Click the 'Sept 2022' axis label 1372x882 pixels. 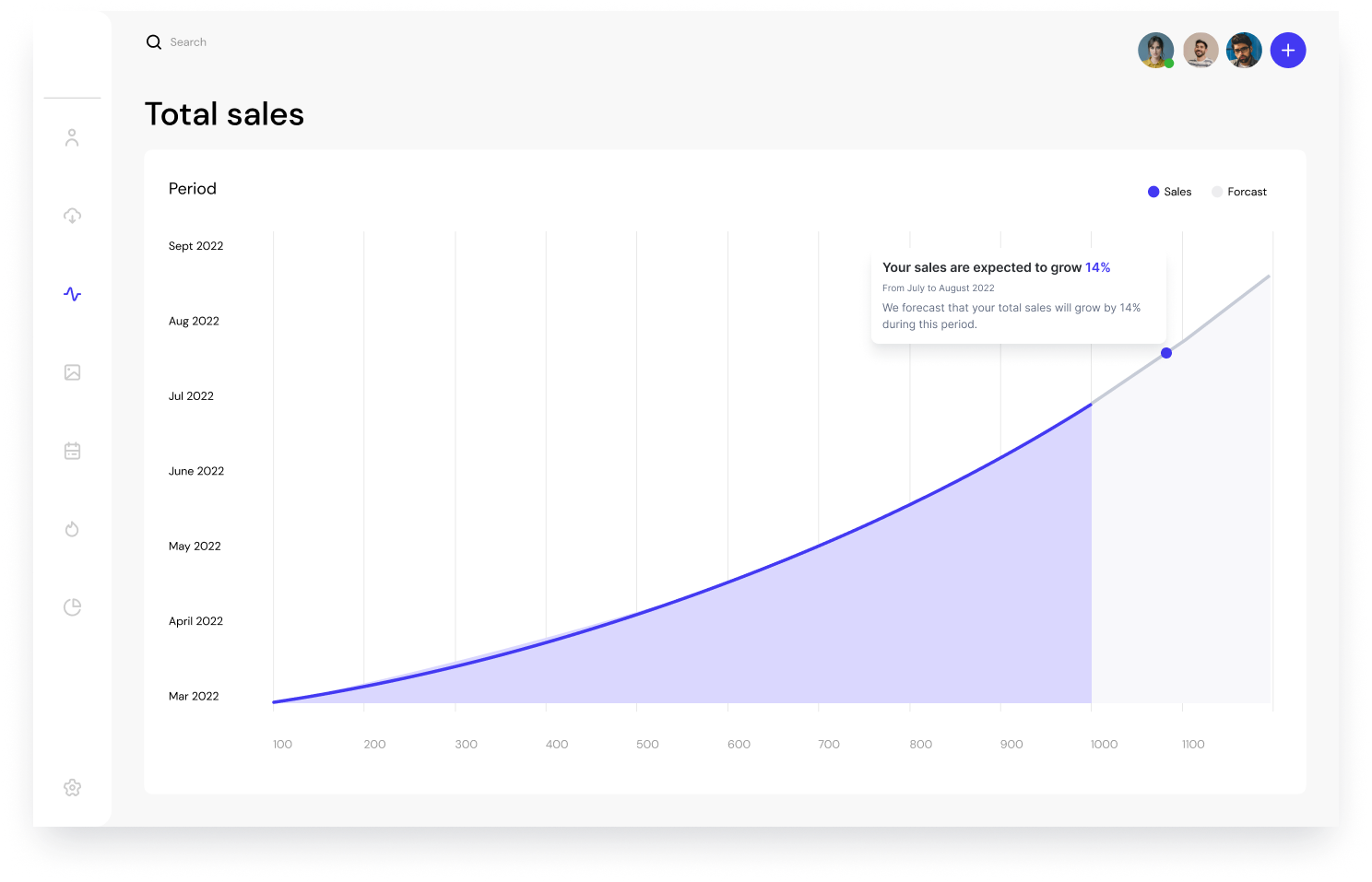[x=195, y=246]
